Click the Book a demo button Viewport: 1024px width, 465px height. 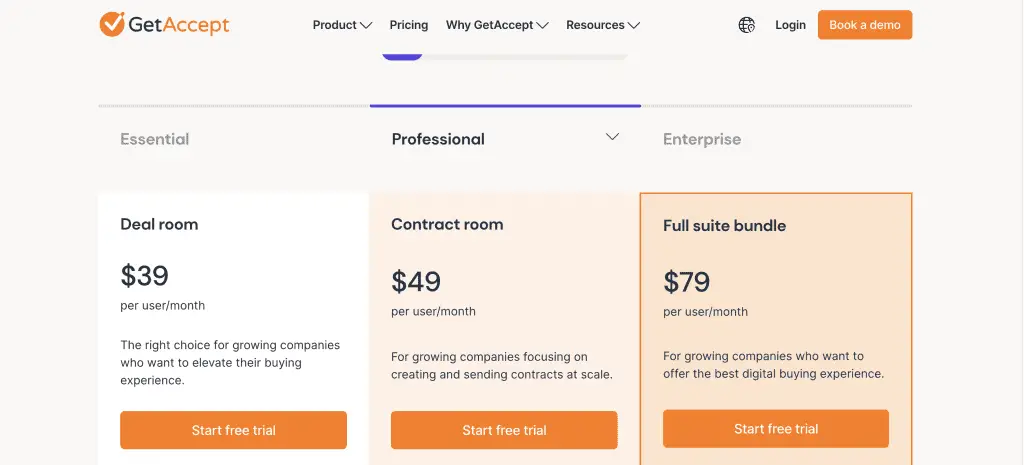coord(865,25)
